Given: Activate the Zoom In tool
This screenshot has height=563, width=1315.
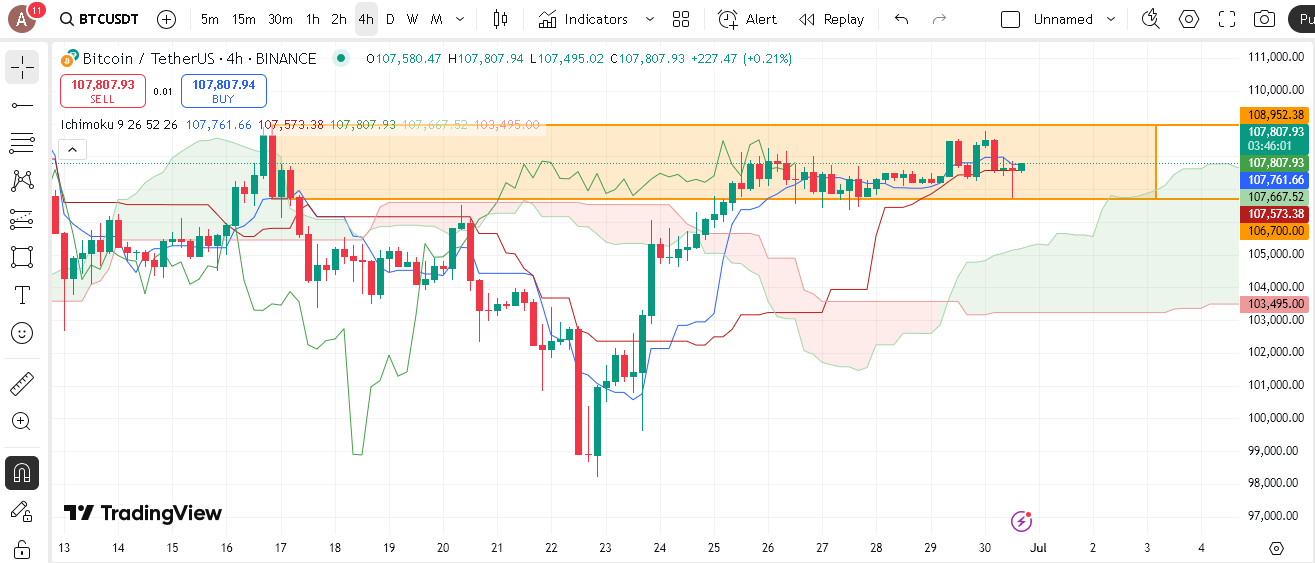Looking at the screenshot, I should (x=22, y=422).
